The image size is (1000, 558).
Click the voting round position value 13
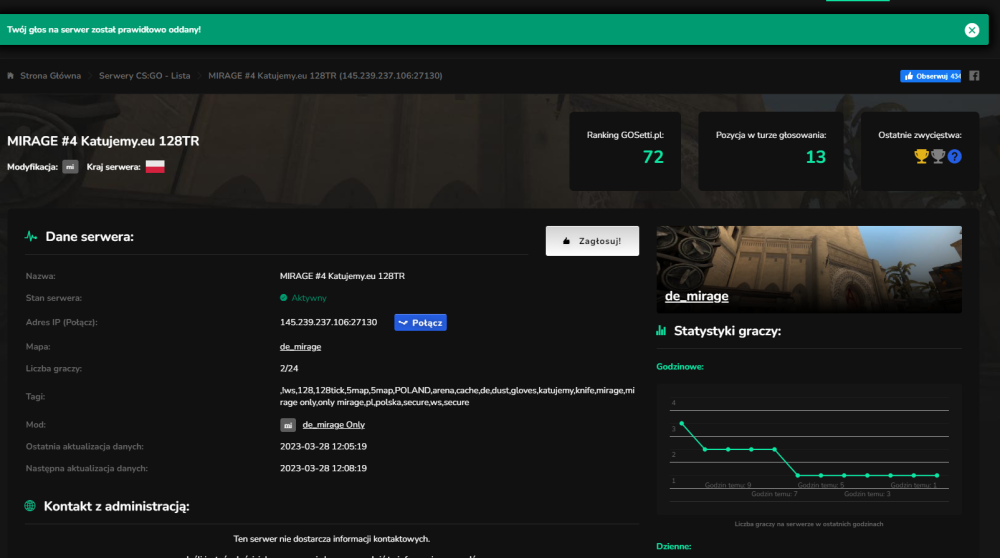coord(815,157)
